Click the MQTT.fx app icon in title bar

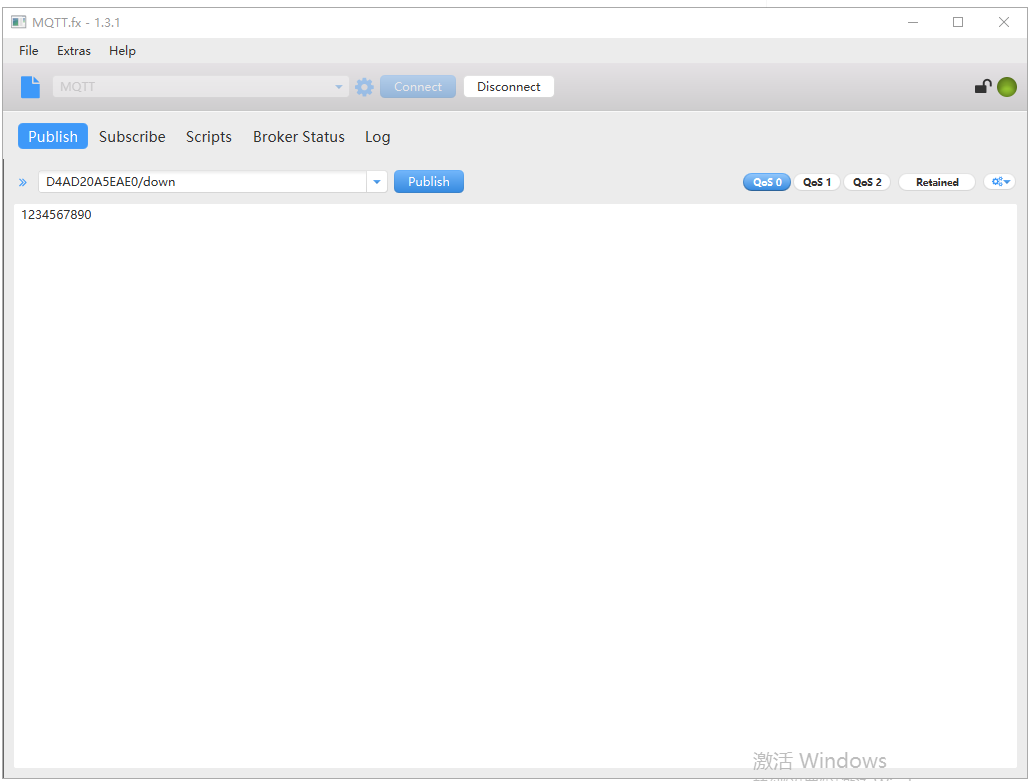point(19,22)
